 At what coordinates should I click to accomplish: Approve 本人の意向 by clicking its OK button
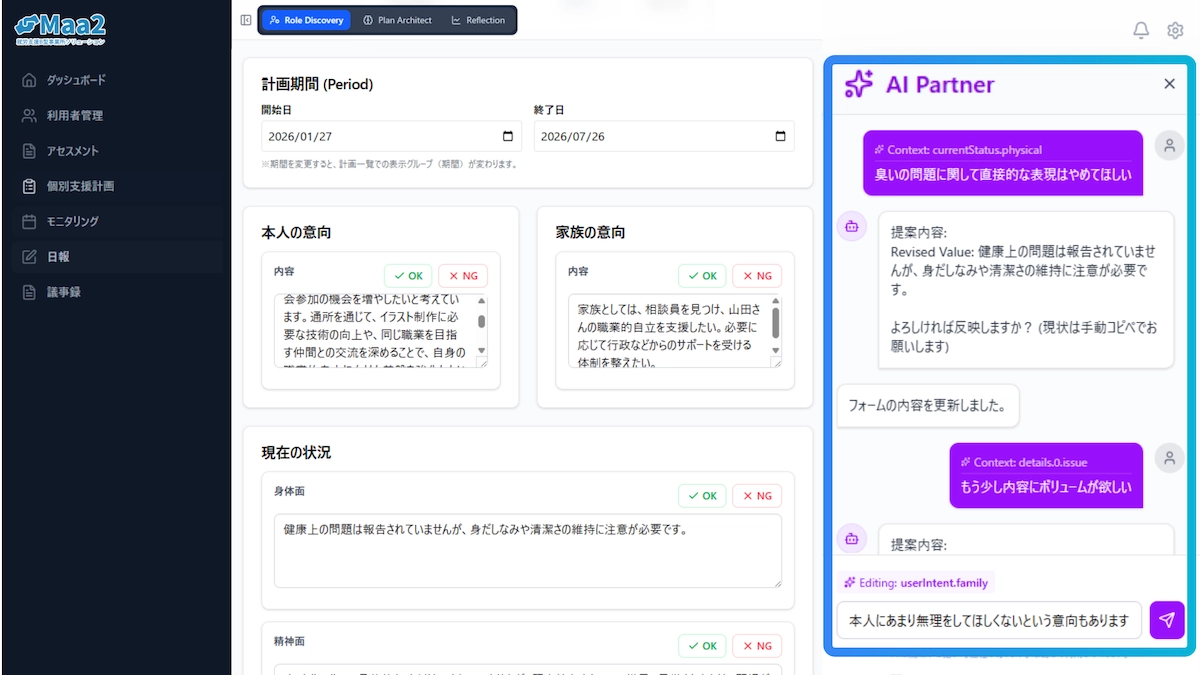point(408,275)
